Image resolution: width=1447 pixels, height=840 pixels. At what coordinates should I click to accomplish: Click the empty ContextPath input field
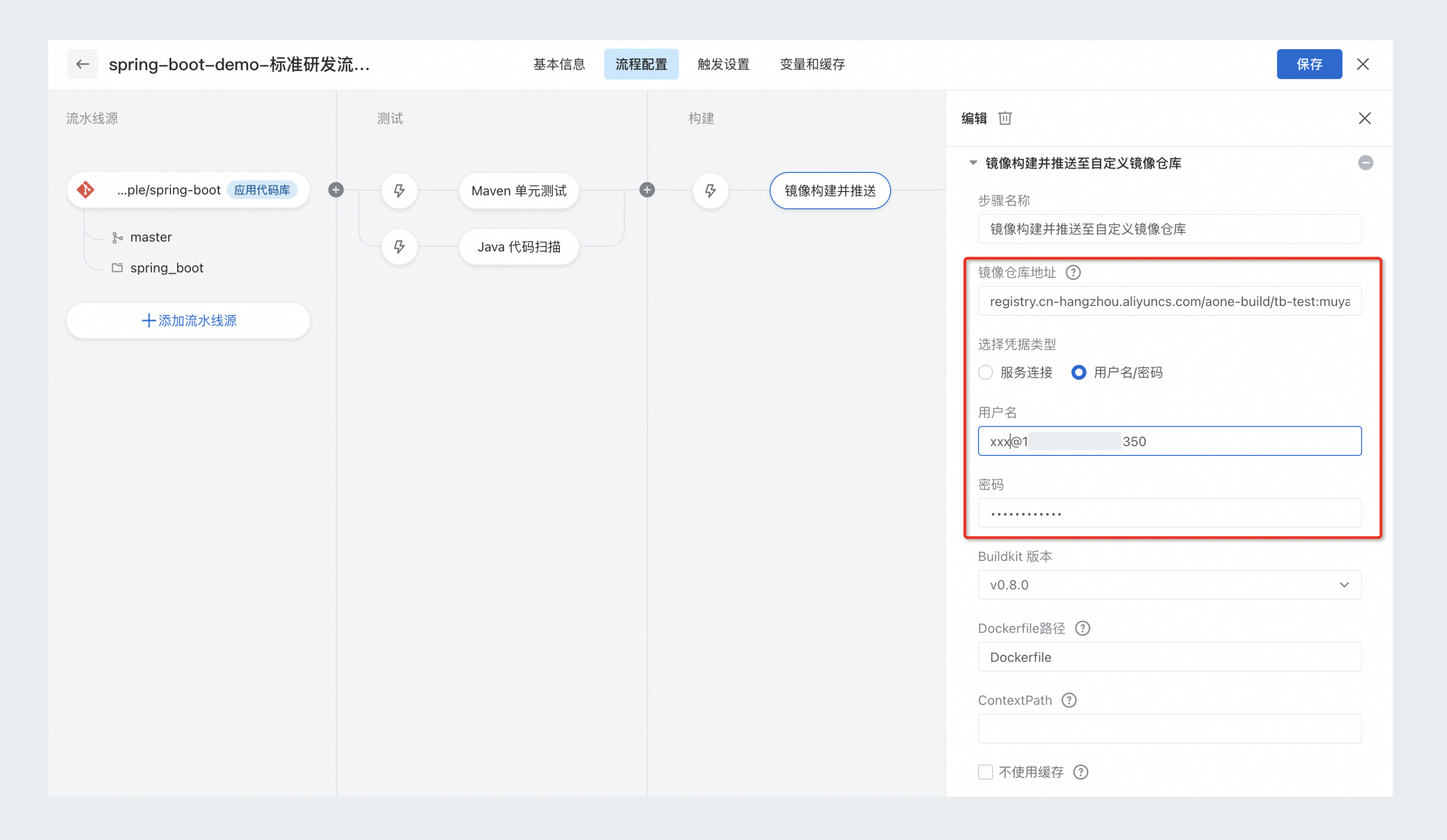(x=1169, y=728)
